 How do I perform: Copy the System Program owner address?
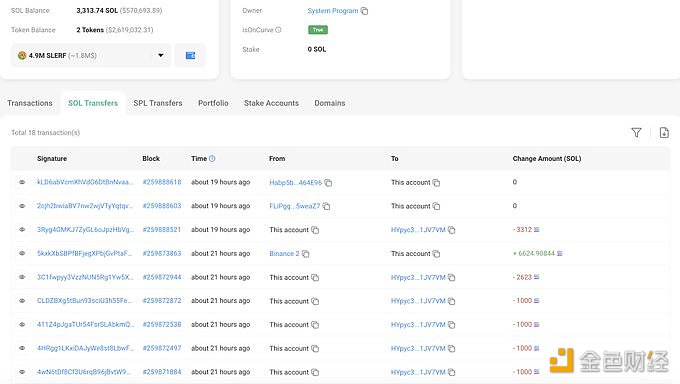click(364, 11)
